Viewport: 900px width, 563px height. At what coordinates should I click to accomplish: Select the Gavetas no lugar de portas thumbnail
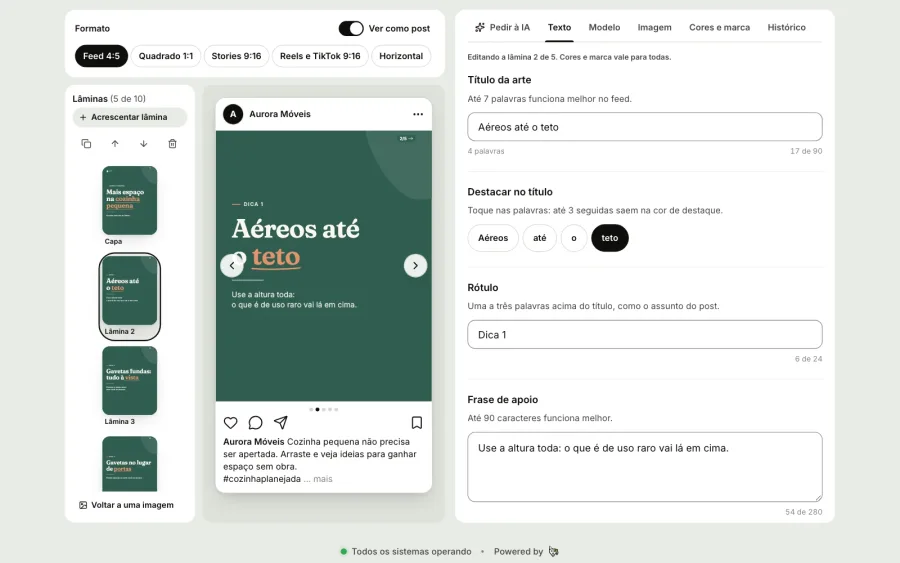(130, 464)
